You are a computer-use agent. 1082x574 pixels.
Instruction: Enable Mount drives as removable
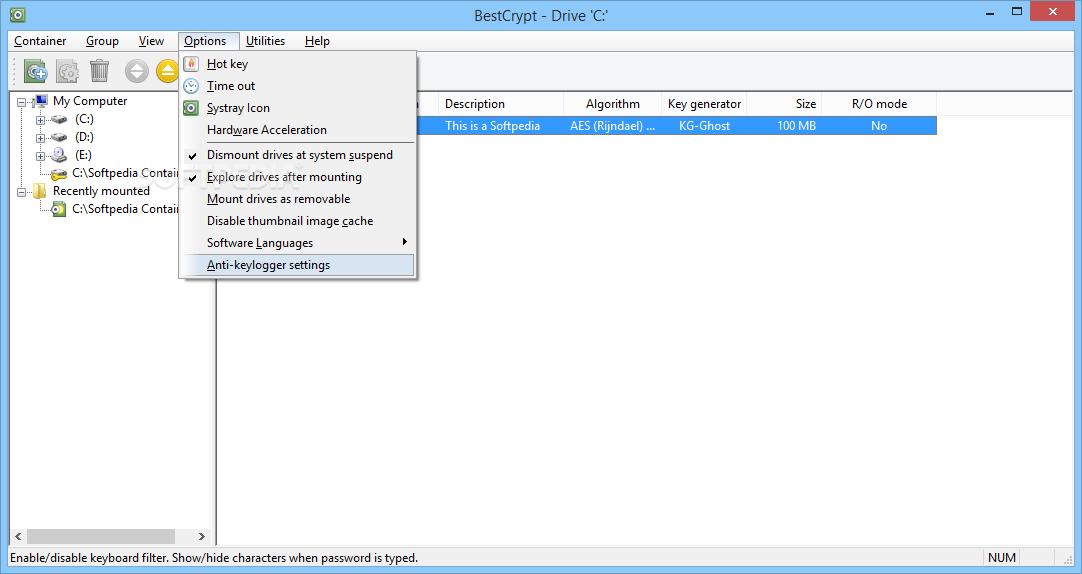coord(298,199)
